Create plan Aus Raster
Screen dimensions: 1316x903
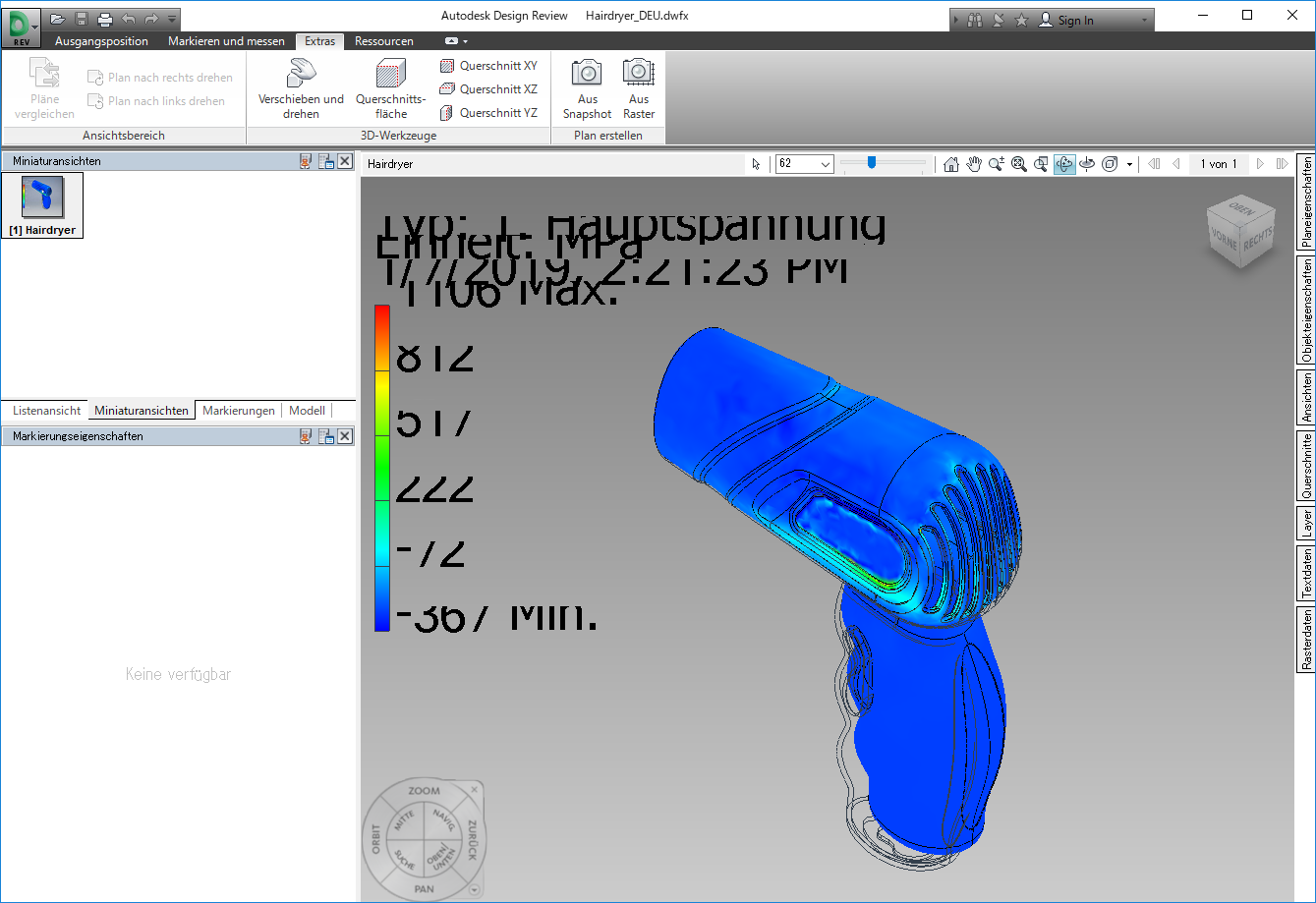click(639, 87)
